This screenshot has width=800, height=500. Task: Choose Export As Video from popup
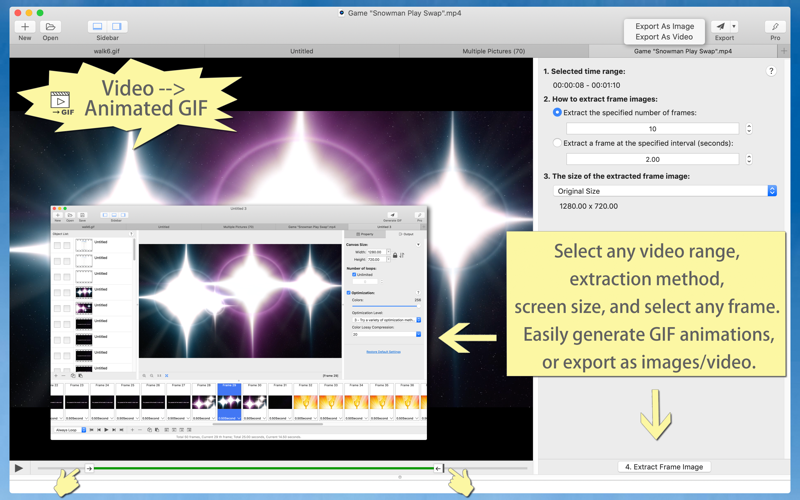tap(664, 37)
